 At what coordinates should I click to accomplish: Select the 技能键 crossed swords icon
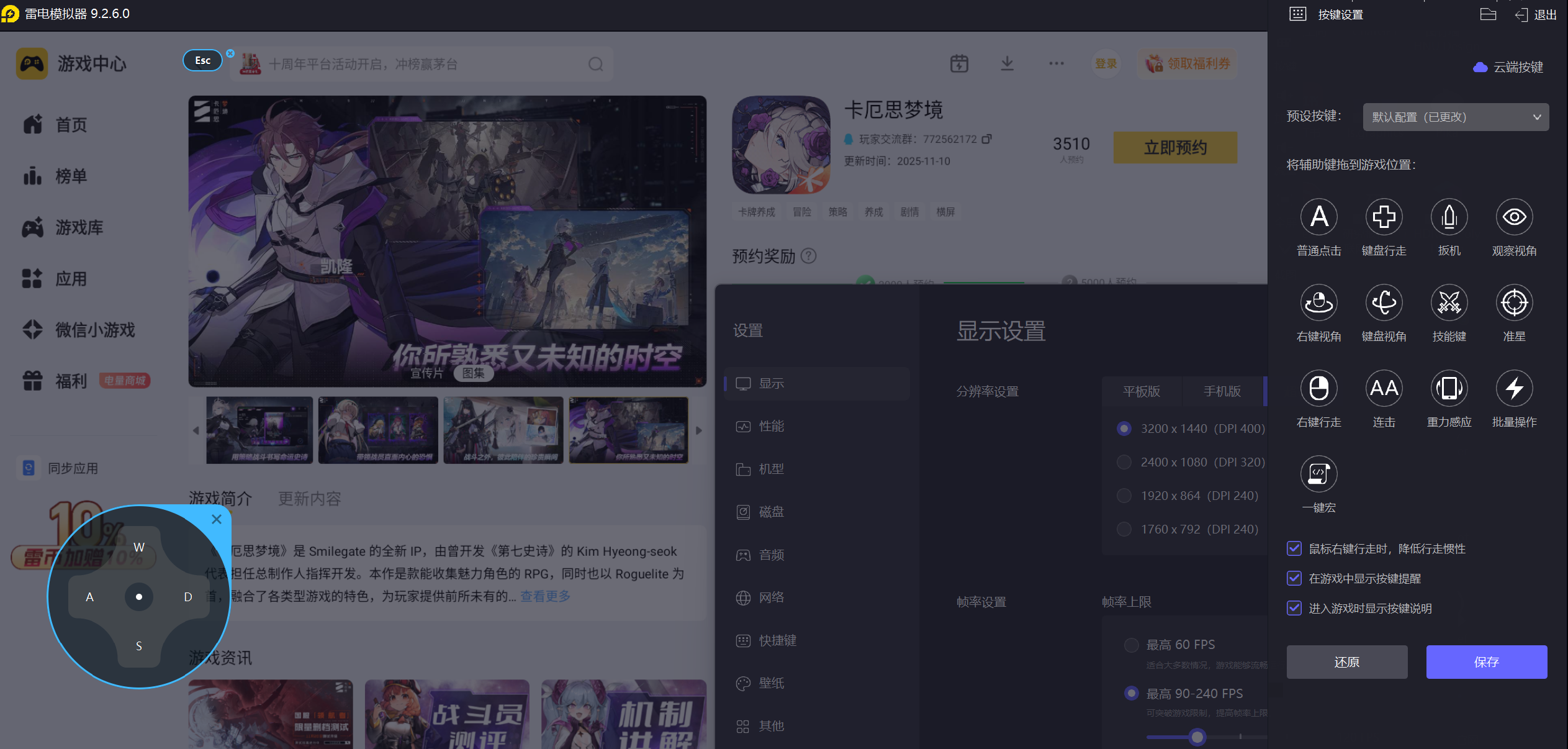click(1449, 302)
